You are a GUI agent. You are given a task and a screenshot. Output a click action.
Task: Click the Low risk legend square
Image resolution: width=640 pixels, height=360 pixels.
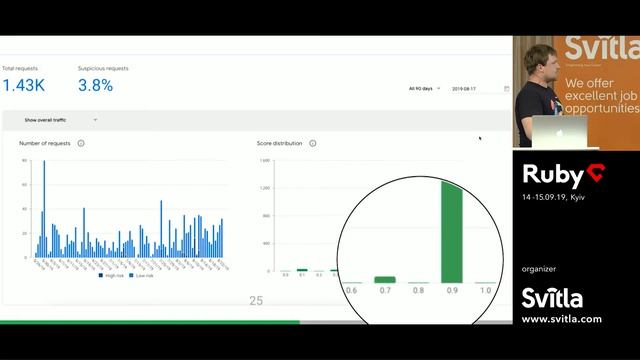(x=131, y=276)
